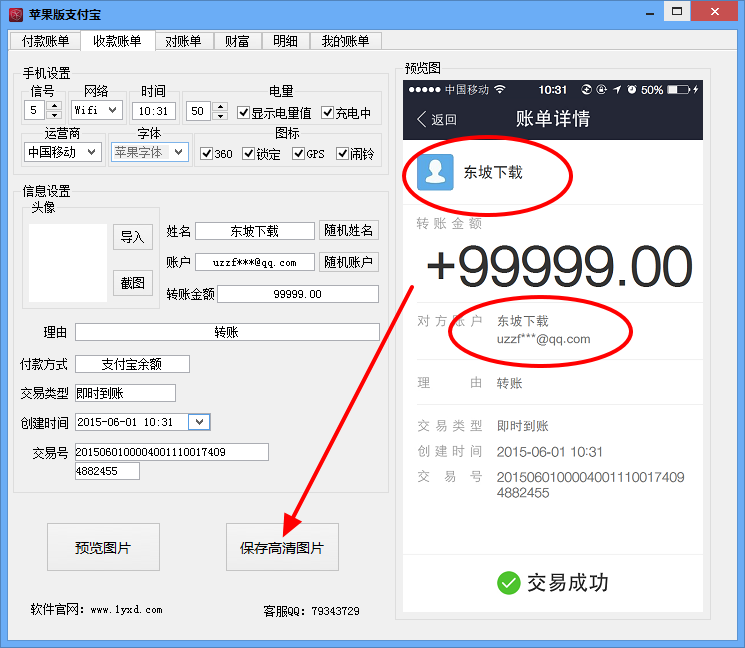Toggle the 显示电量值 checkbox

point(244,112)
